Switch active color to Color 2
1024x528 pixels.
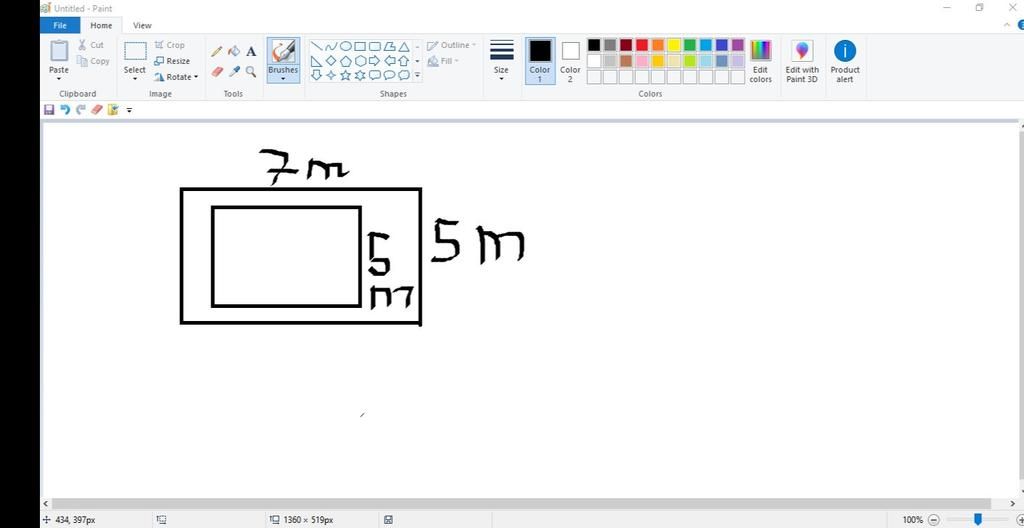[x=570, y=60]
